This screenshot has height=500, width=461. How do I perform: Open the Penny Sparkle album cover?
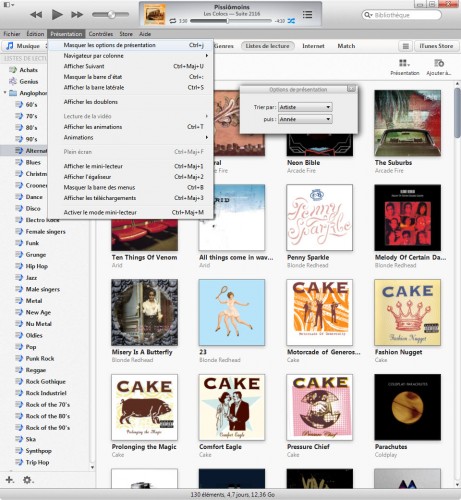[319, 218]
